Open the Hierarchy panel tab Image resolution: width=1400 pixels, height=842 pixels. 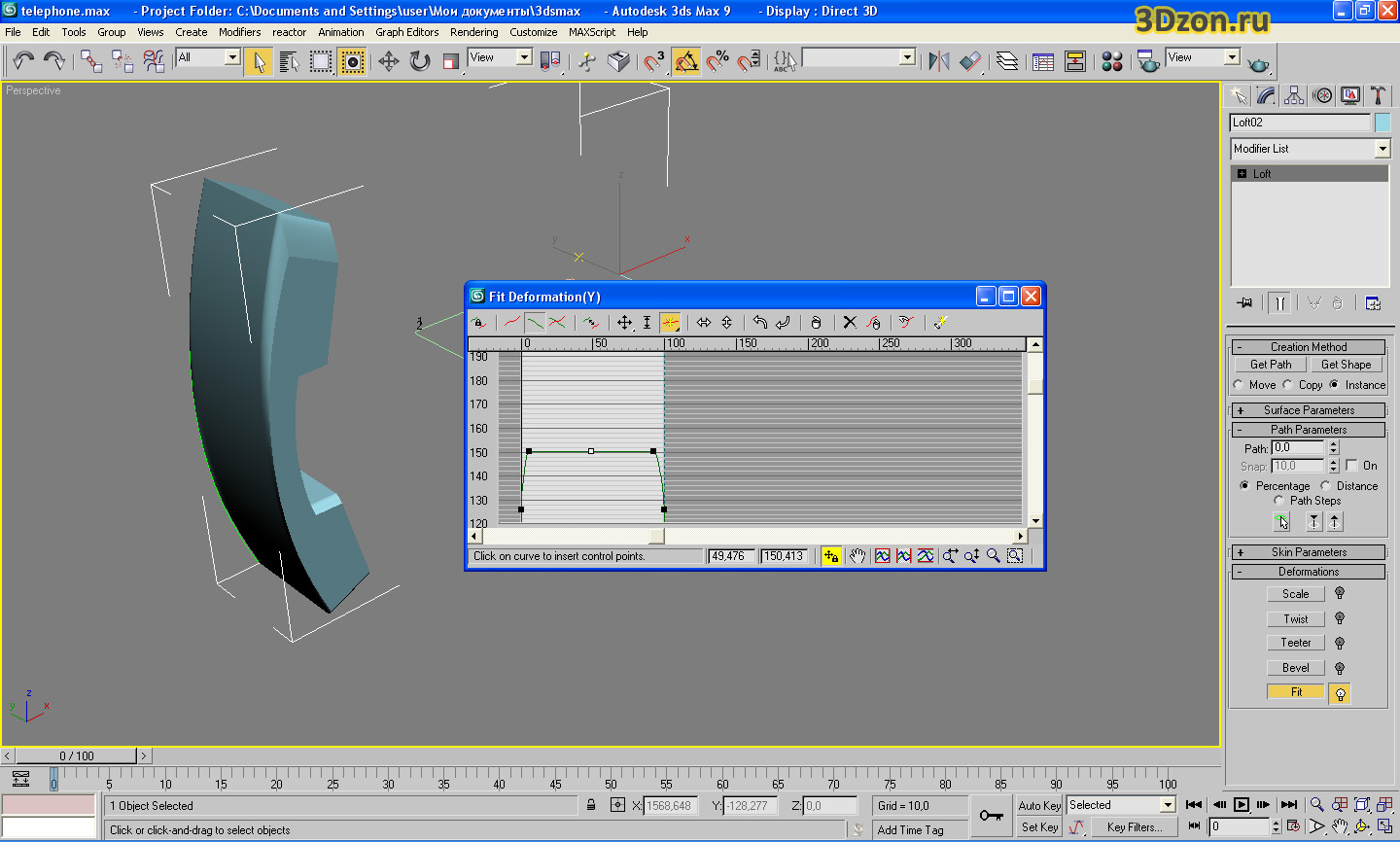click(1294, 94)
